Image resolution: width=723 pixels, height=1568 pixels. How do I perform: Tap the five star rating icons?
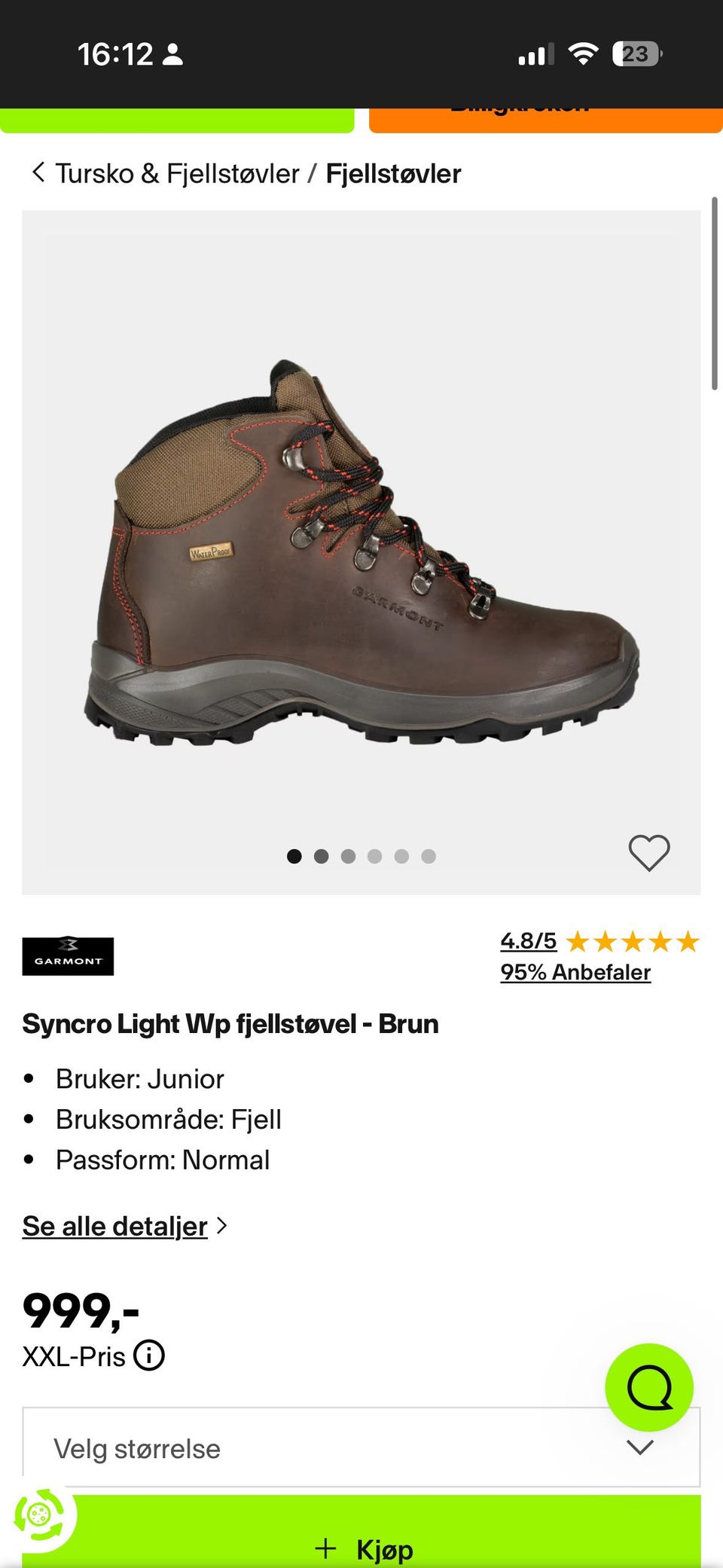[633, 941]
